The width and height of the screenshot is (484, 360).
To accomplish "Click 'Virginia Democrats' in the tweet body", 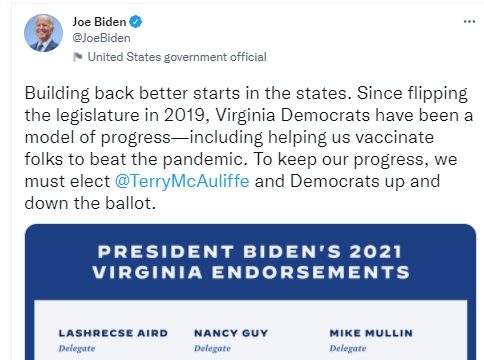I will 293,115.
